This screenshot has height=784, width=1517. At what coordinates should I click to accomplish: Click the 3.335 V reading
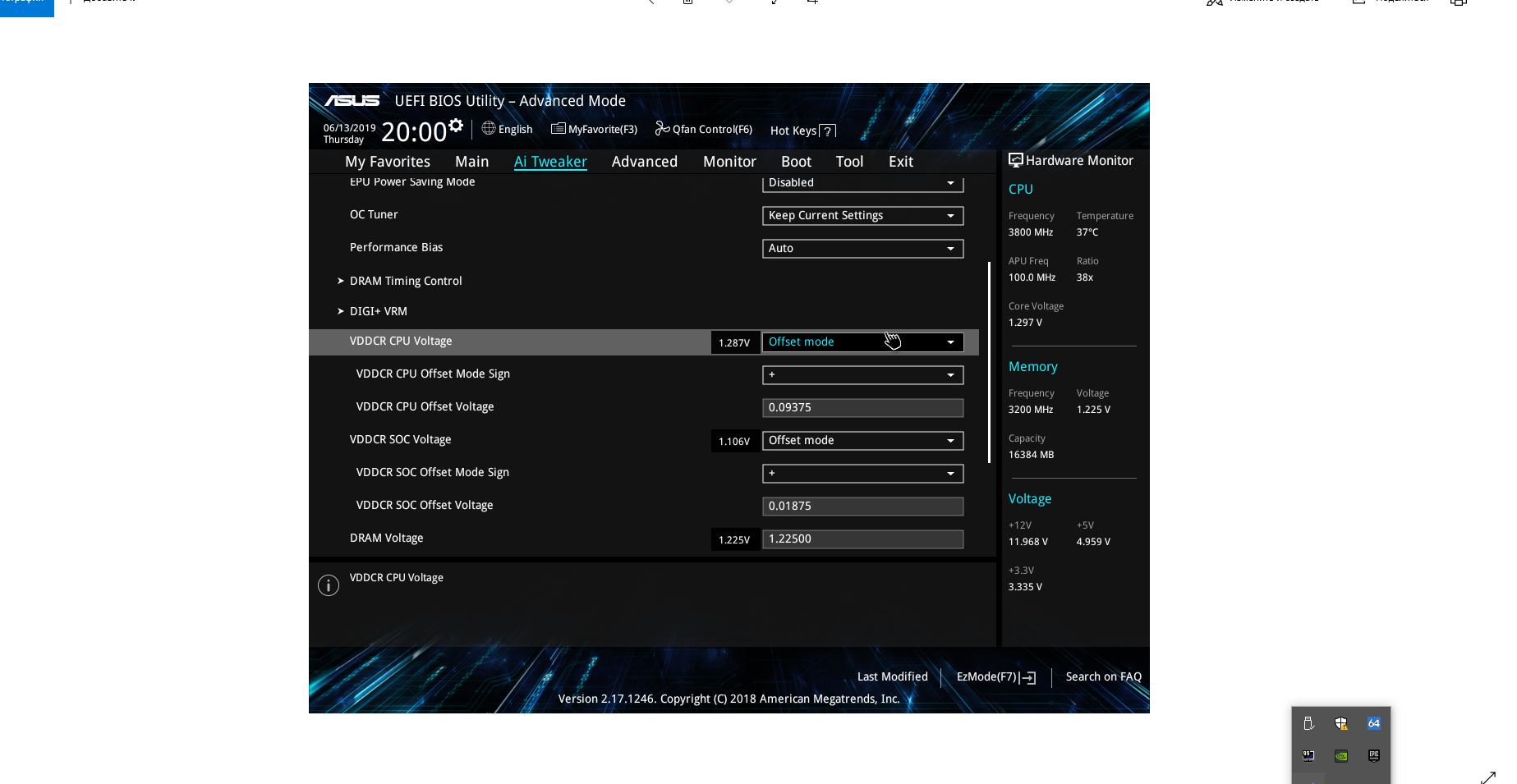pos(1026,587)
